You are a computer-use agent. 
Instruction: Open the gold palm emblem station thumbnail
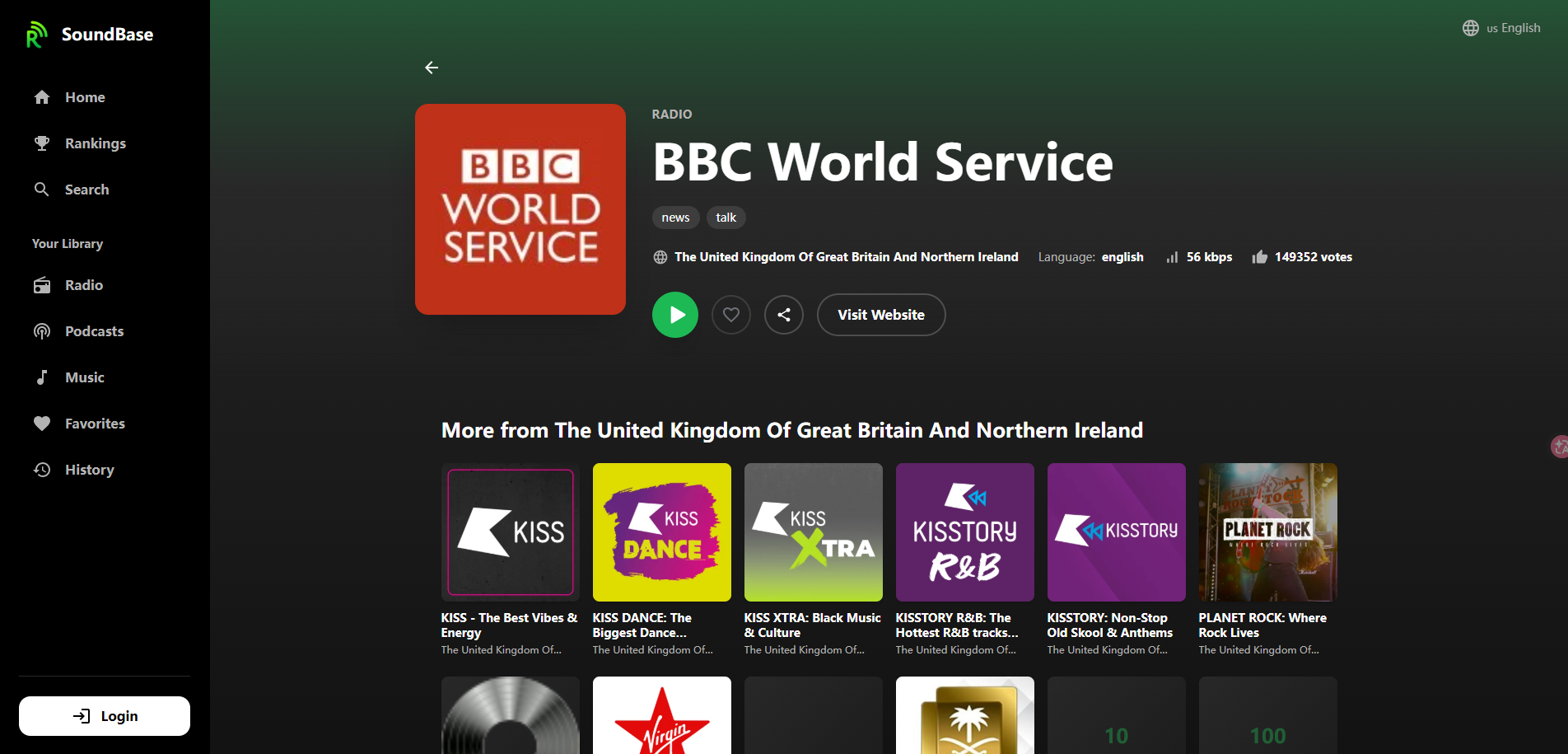[965, 715]
